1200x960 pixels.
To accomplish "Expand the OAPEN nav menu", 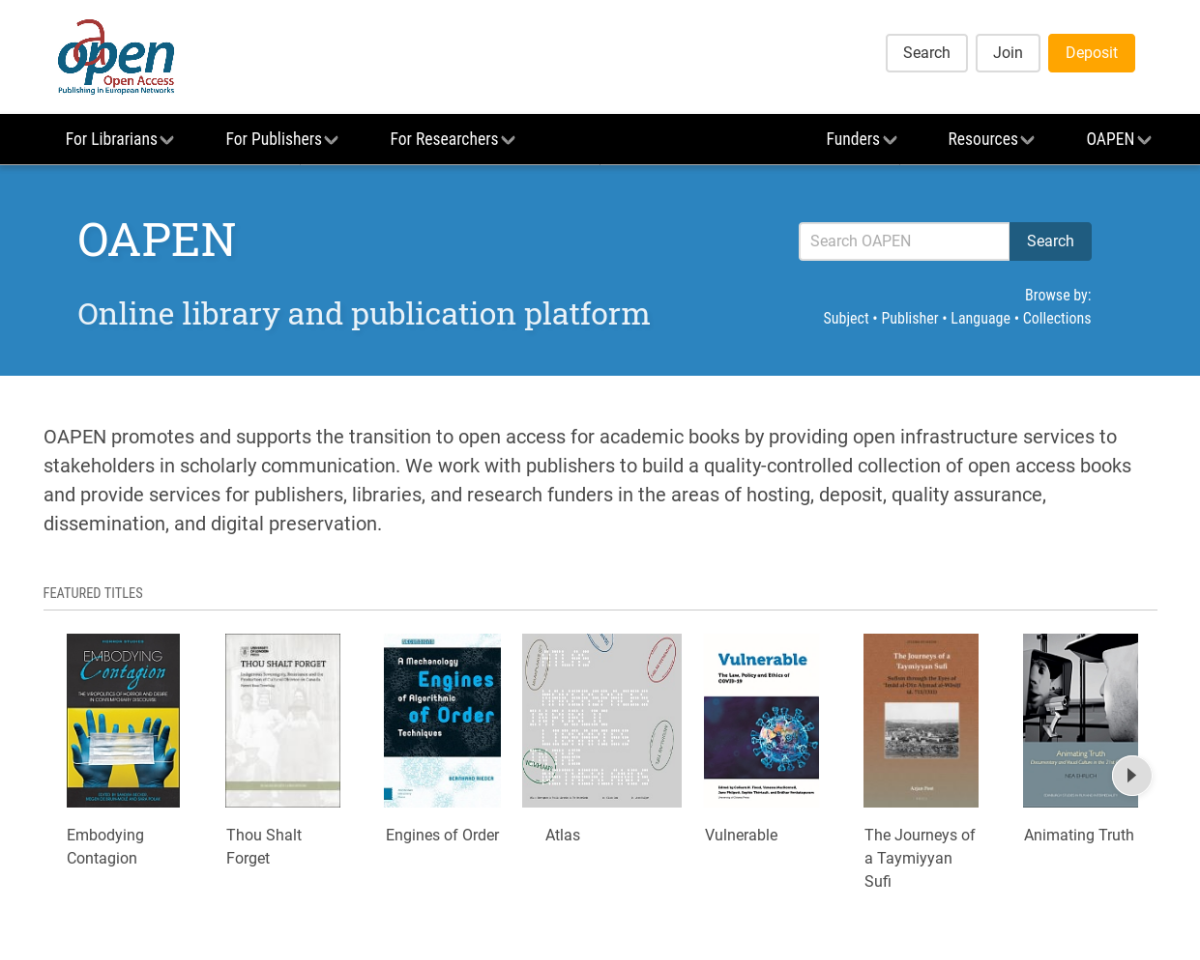I will pyautogui.click(x=1118, y=139).
